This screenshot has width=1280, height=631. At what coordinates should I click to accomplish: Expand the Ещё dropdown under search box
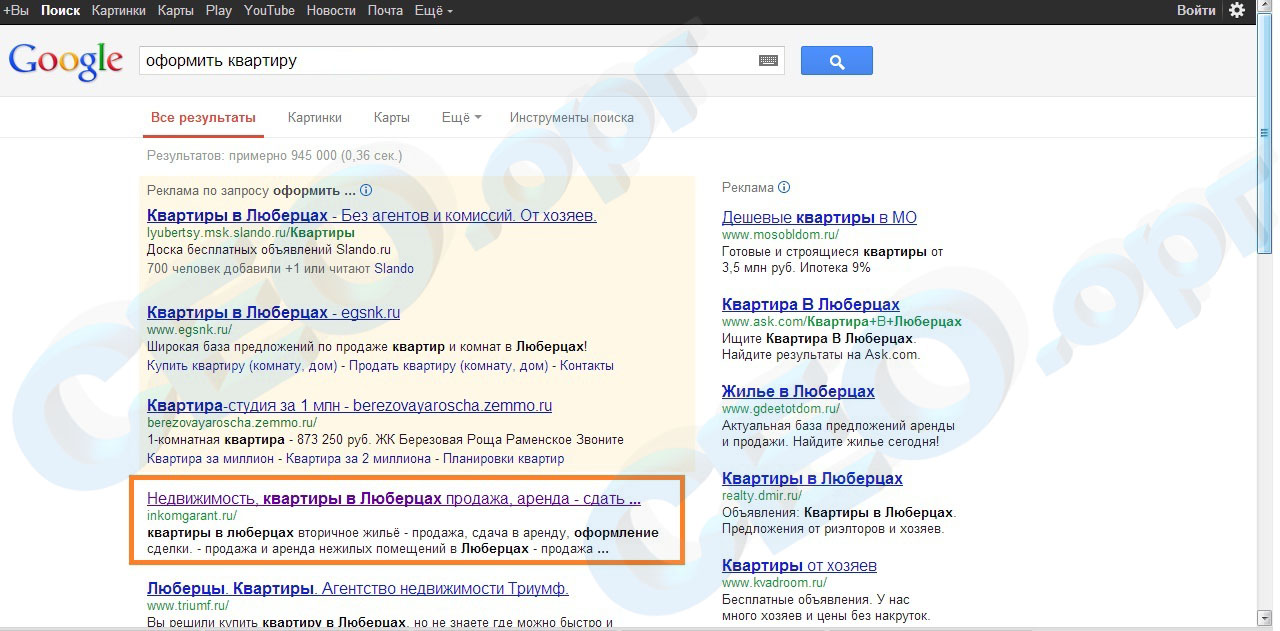[461, 117]
